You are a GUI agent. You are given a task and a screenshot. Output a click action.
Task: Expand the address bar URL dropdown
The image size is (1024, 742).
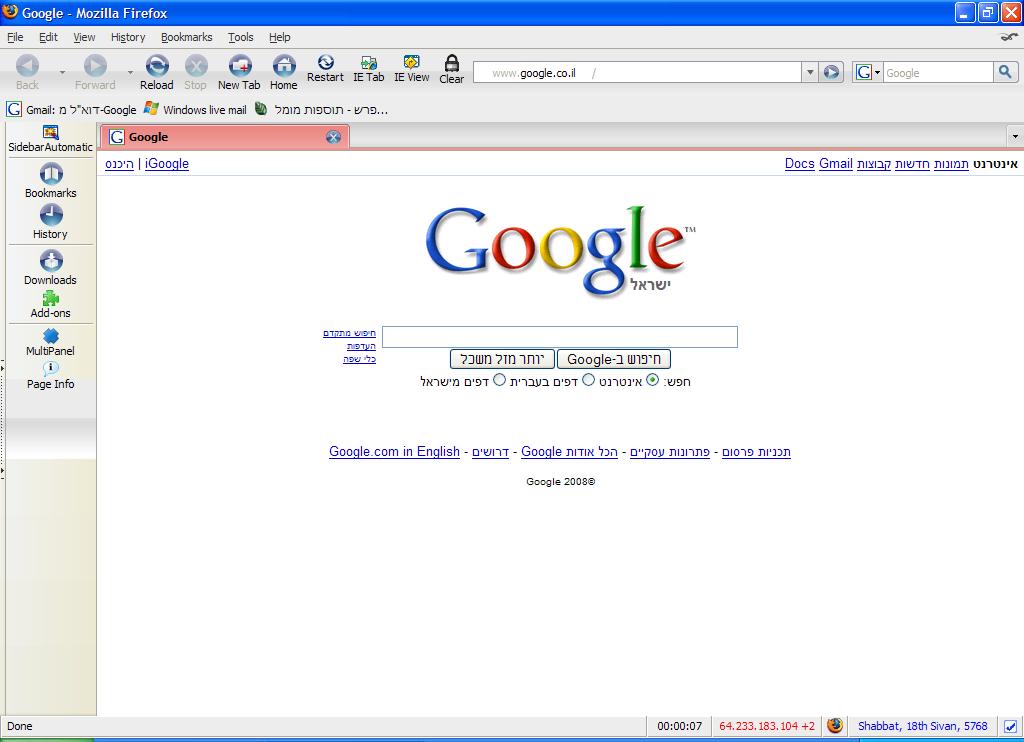pyautogui.click(x=810, y=73)
